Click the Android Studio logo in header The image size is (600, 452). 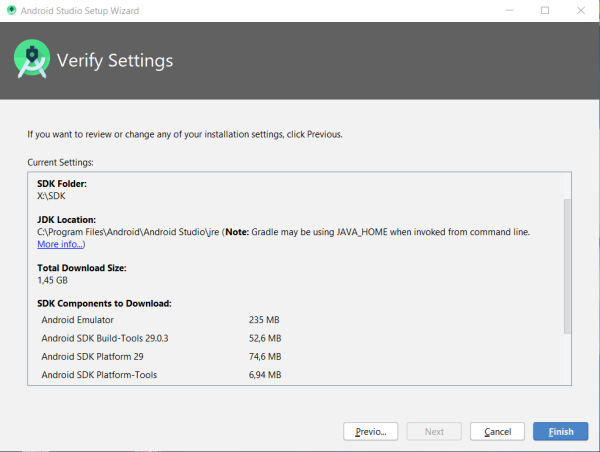tap(32, 60)
